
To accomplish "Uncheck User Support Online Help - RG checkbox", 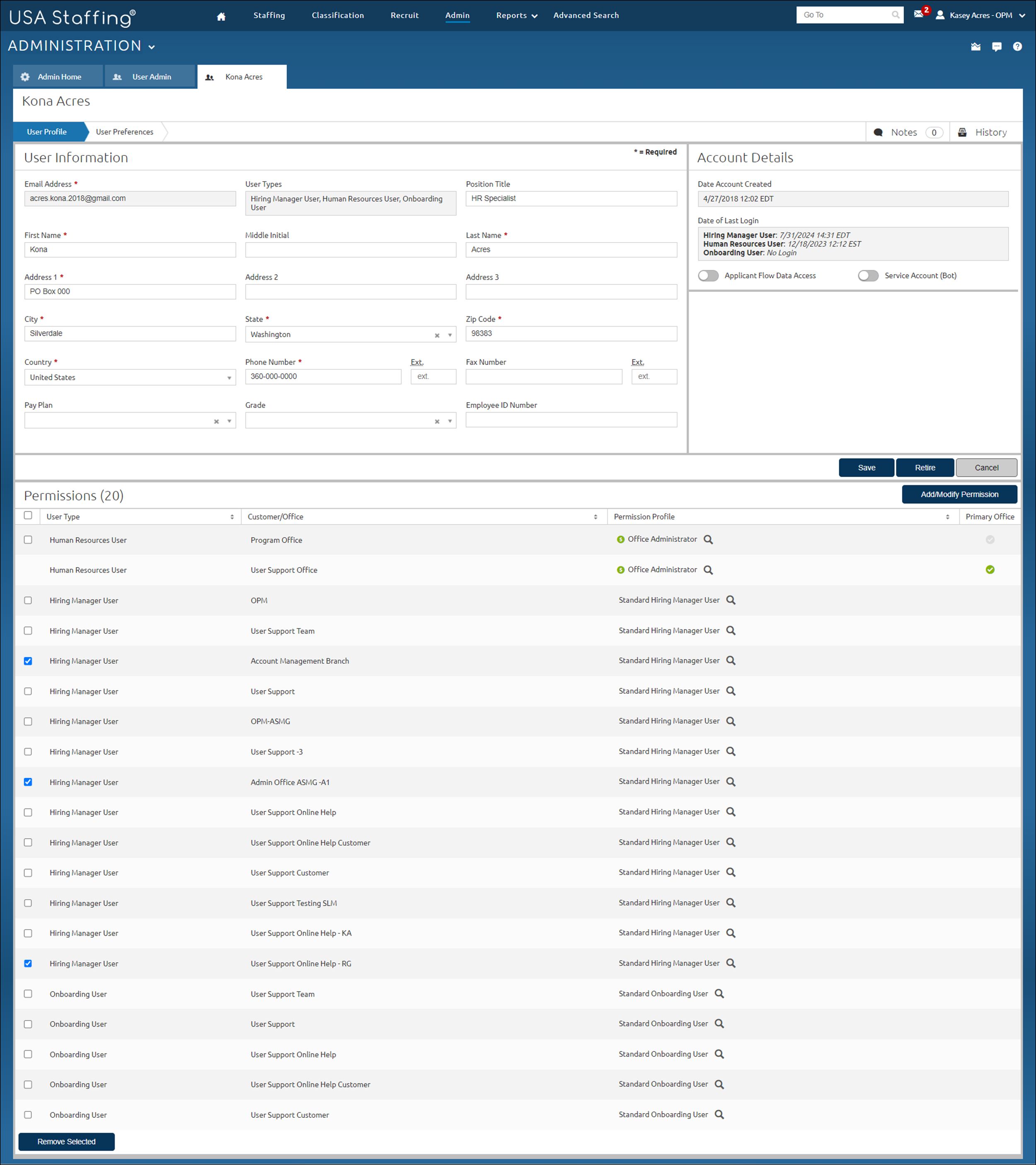I will click(28, 963).
